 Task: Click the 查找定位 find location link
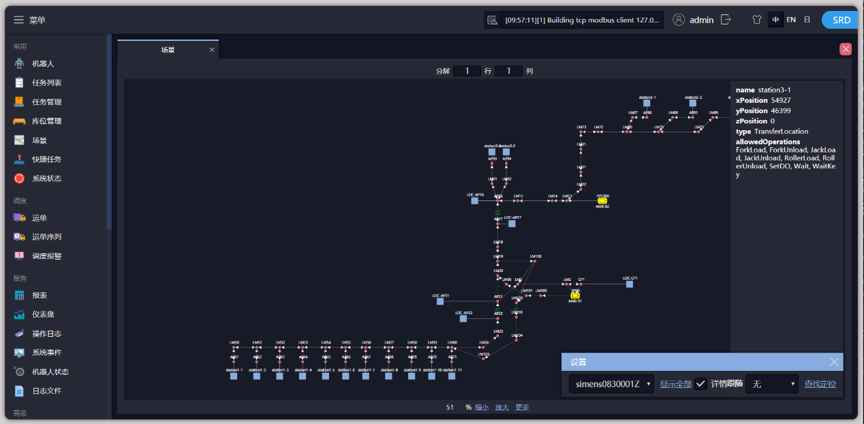(820, 384)
